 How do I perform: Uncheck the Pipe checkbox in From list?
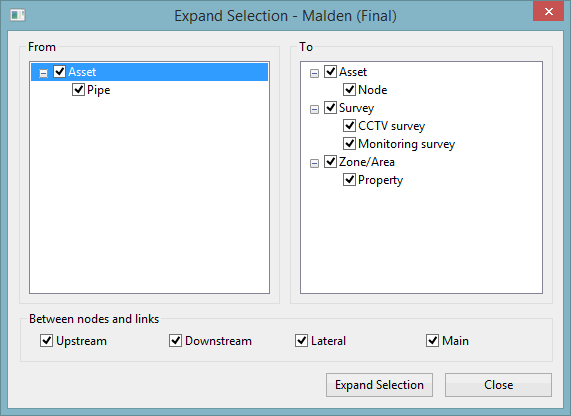point(78,90)
